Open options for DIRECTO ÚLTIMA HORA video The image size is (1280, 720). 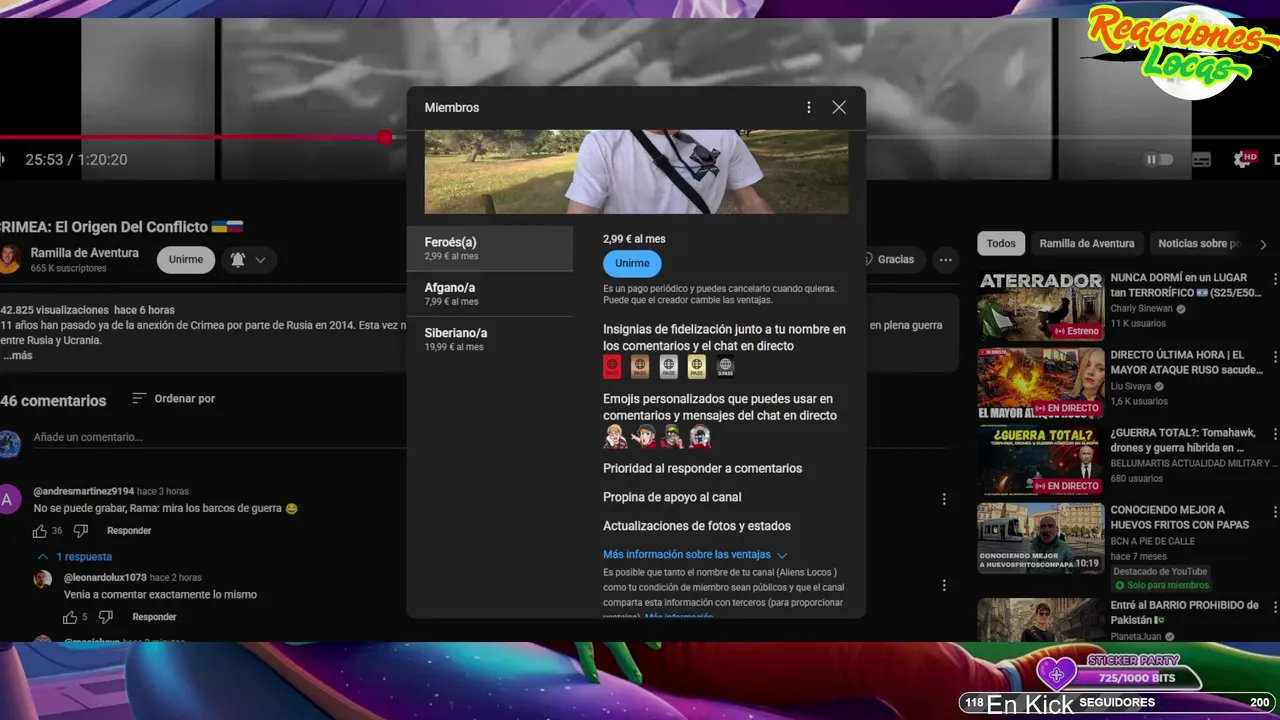(x=1274, y=356)
